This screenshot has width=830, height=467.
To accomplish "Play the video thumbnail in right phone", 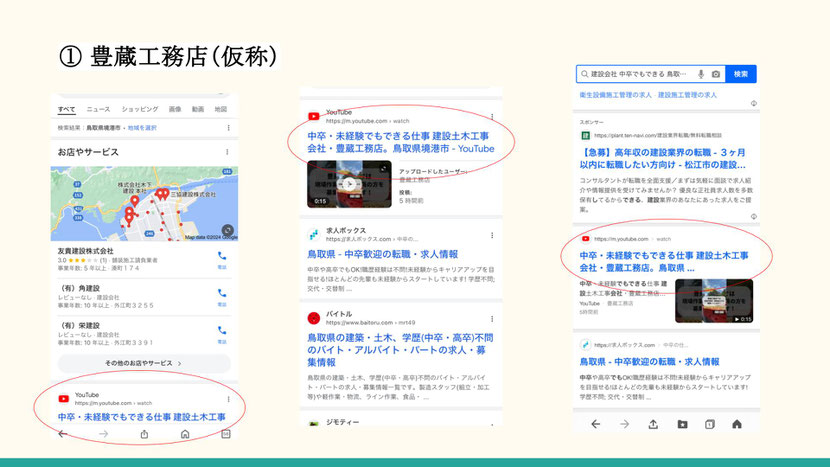I will click(714, 301).
